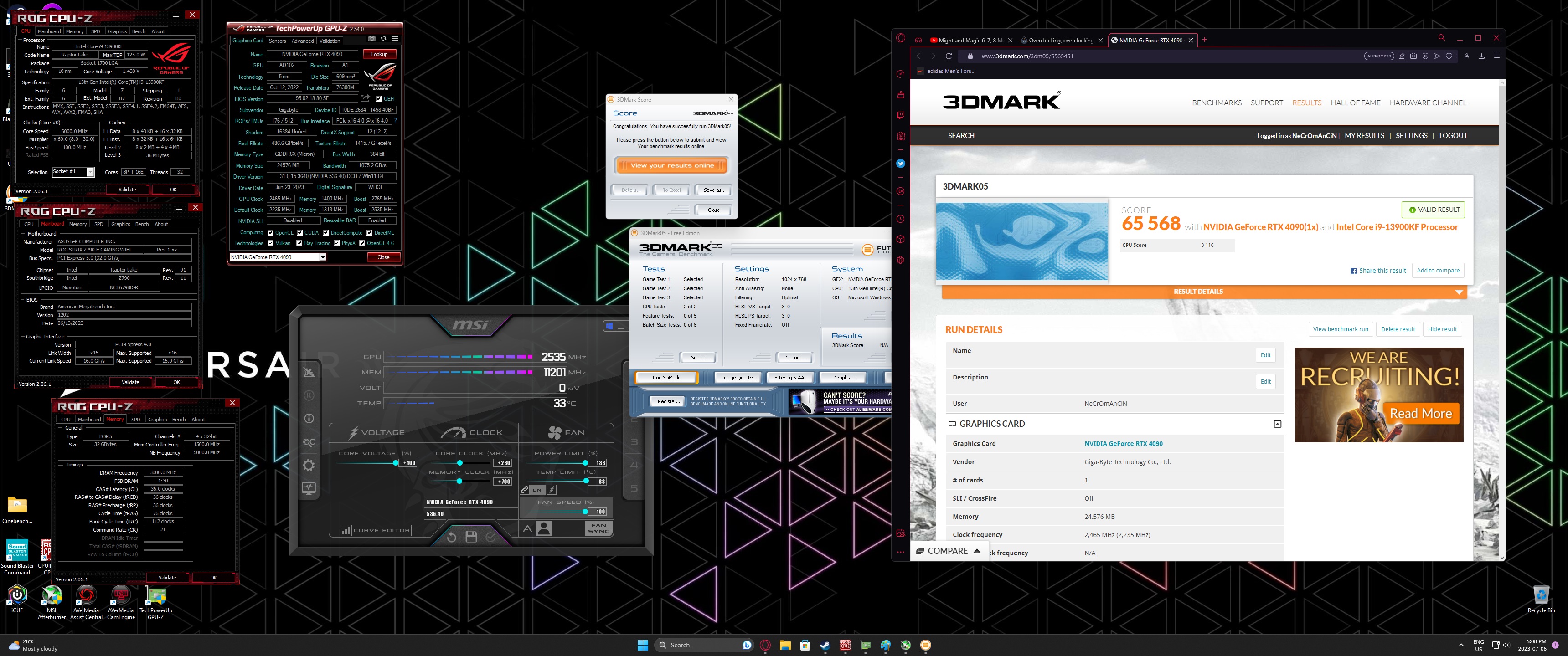Adjust Afterburner Memory Clock slider handle
1568x656 pixels.
tap(459, 482)
